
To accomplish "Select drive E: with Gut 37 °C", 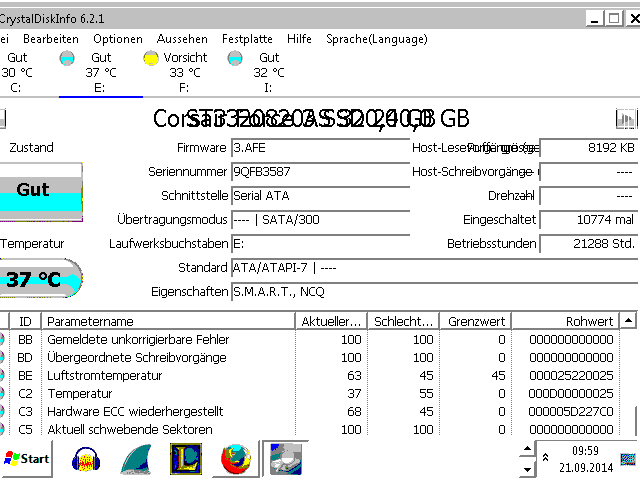I will tap(101, 73).
